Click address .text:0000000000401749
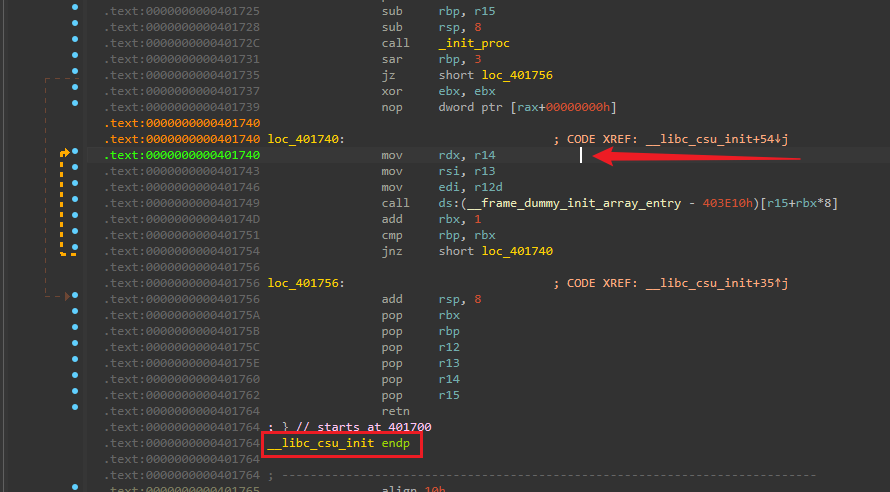Screen dimensions: 890x492 [182, 203]
